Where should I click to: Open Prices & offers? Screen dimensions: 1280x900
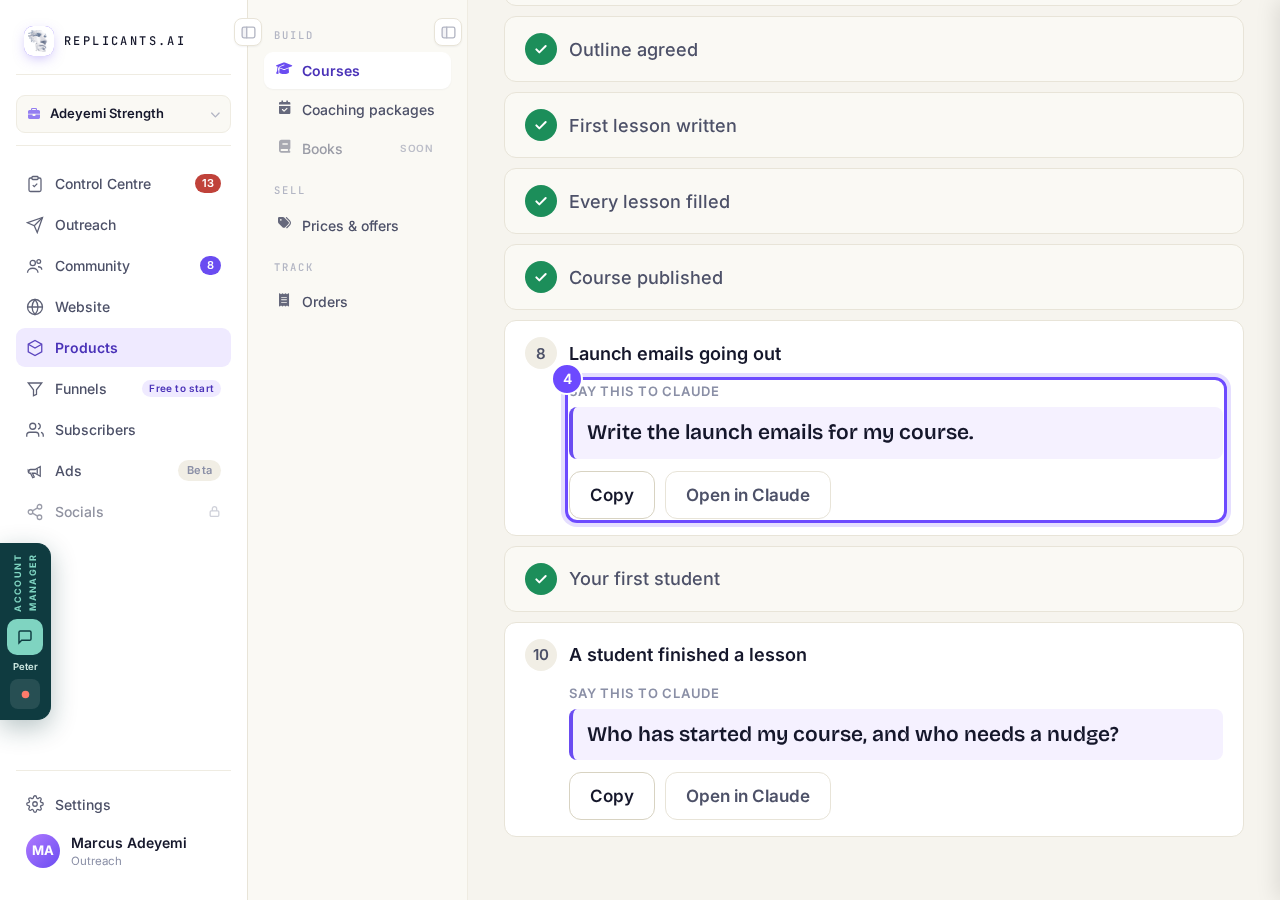click(x=357, y=225)
